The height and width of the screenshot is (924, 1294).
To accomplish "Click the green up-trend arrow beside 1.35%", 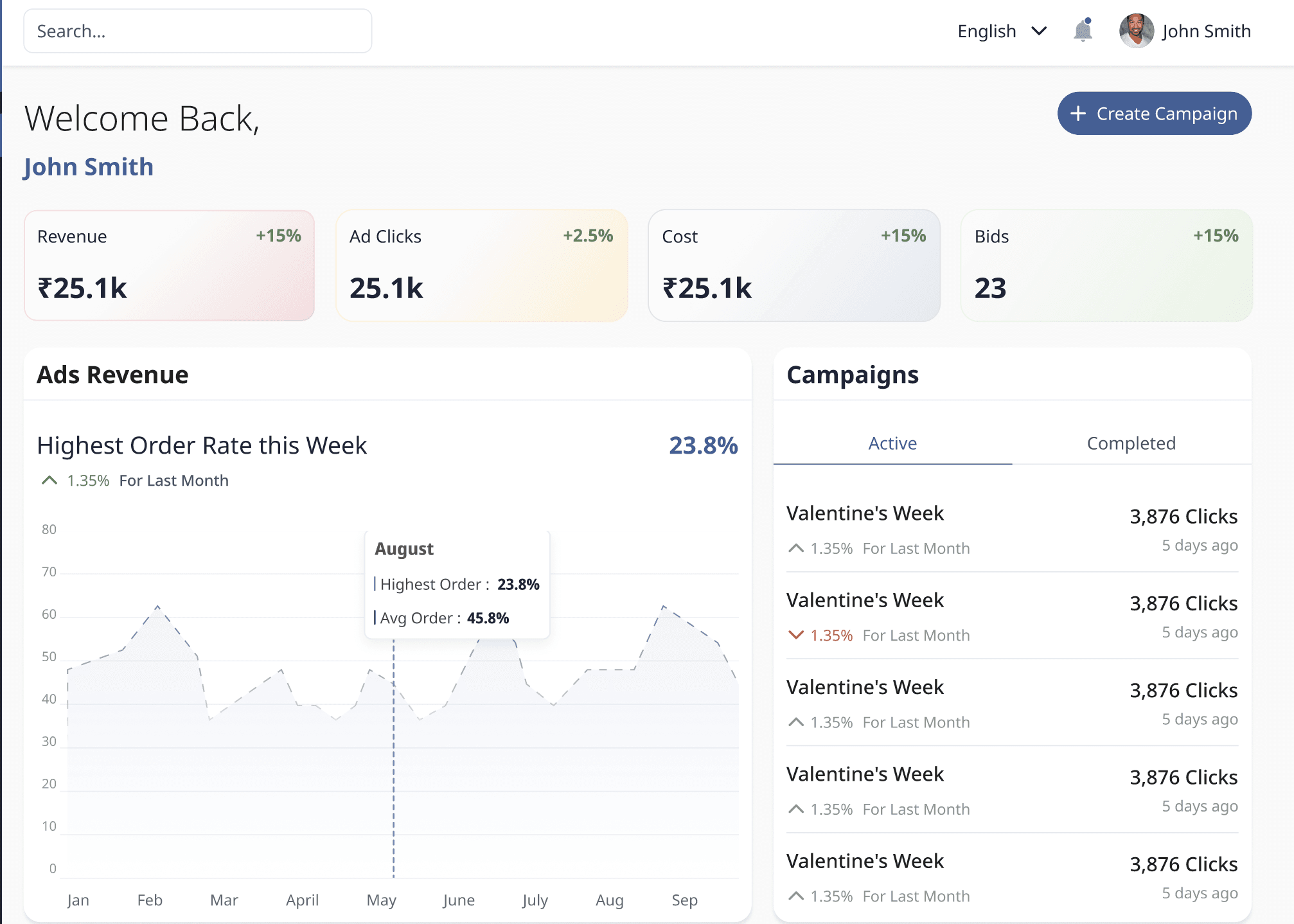I will point(49,479).
